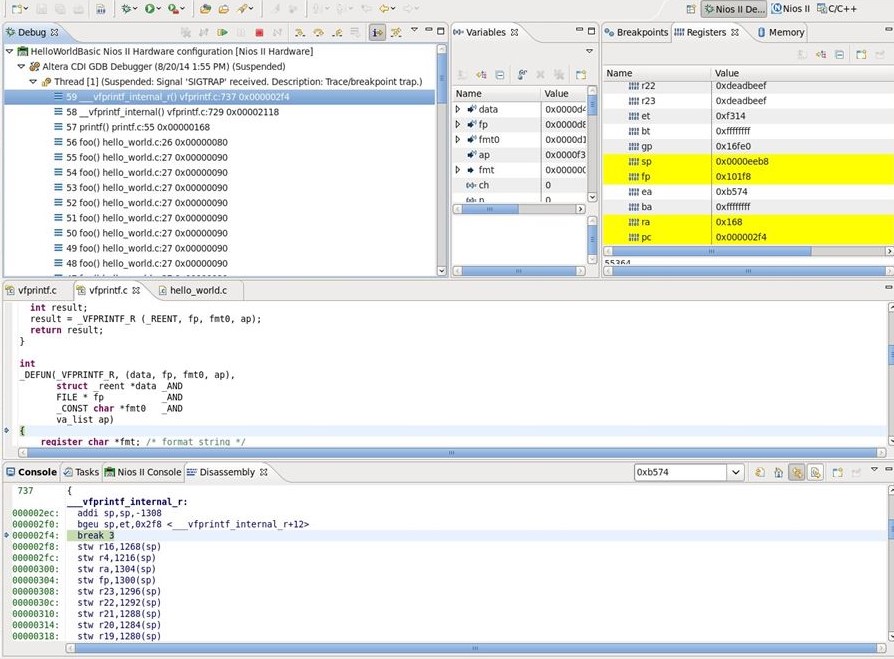894x659 pixels.
Task: Click the Step Over icon
Action: (318, 33)
